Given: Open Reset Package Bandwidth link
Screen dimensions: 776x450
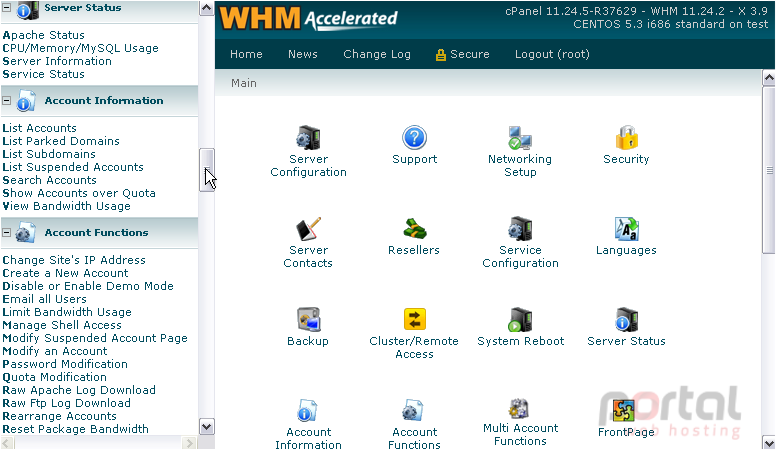Looking at the screenshot, I should (x=76, y=429).
